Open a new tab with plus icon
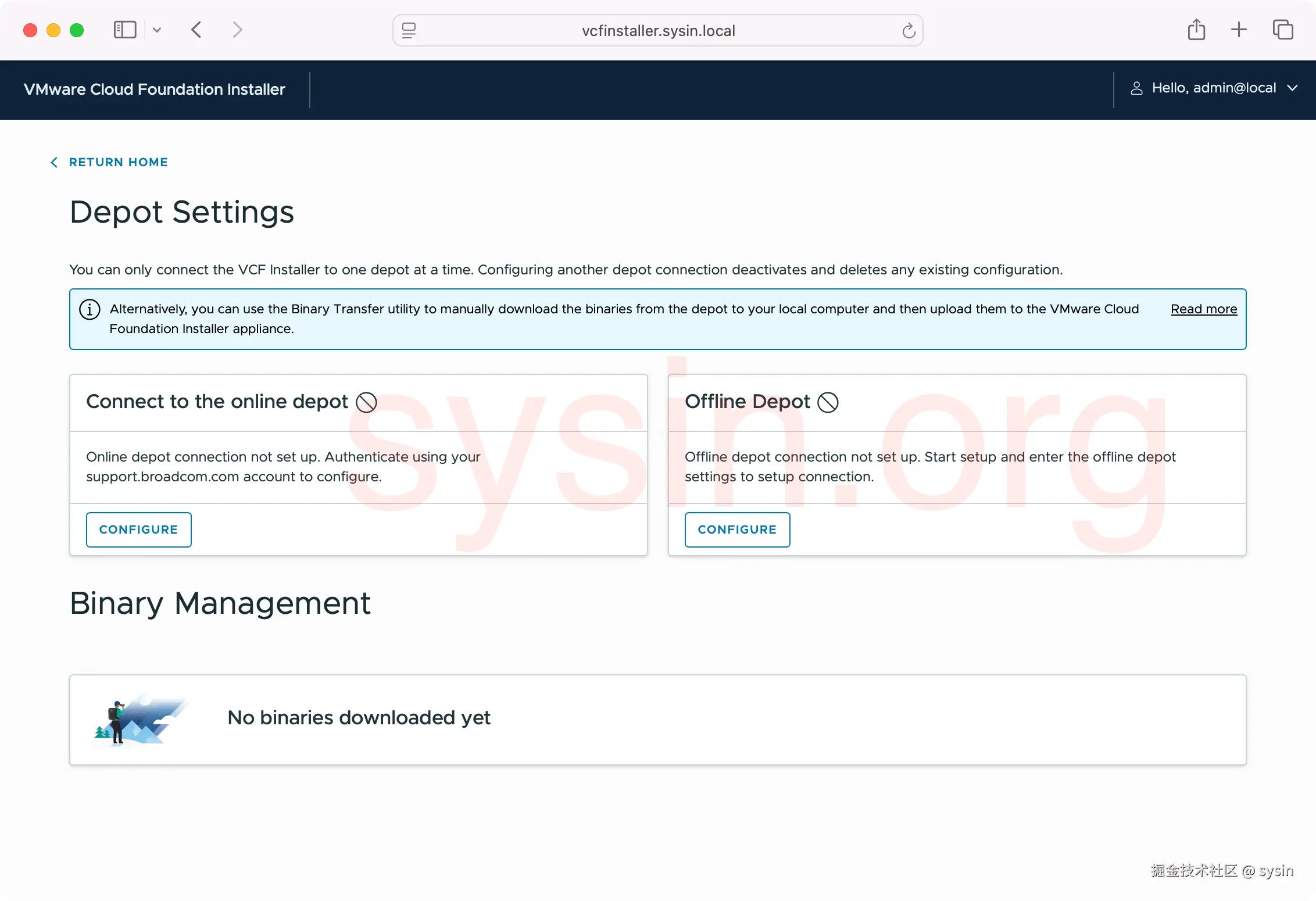1316x901 pixels. (1239, 30)
